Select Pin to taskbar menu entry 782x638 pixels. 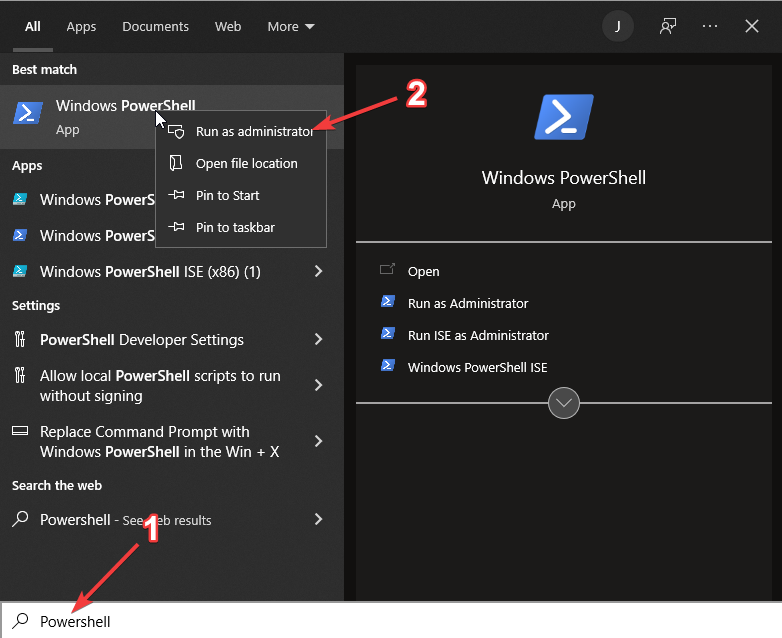tap(241, 227)
